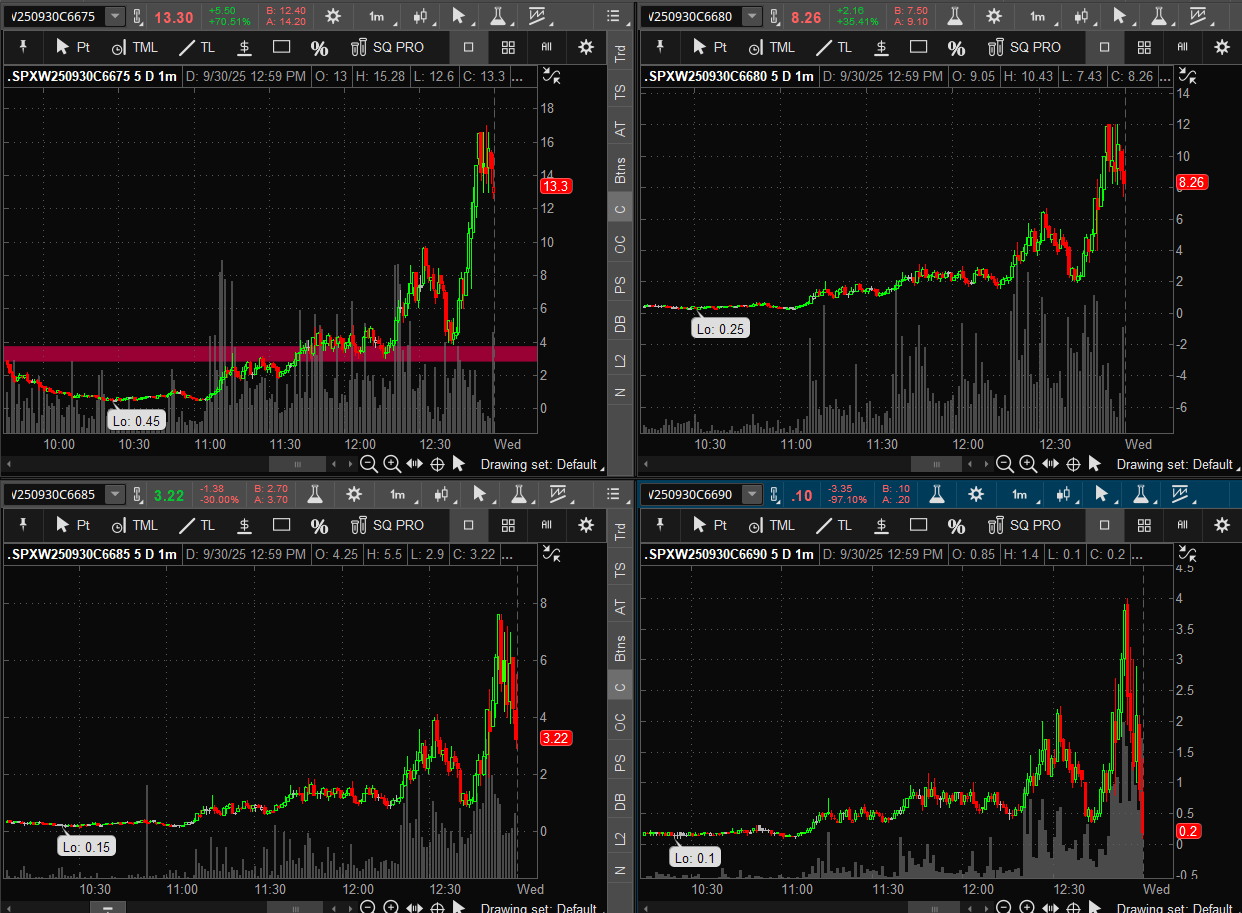Open chart settings gear beside 1m in 6680 panel

pos(993,17)
